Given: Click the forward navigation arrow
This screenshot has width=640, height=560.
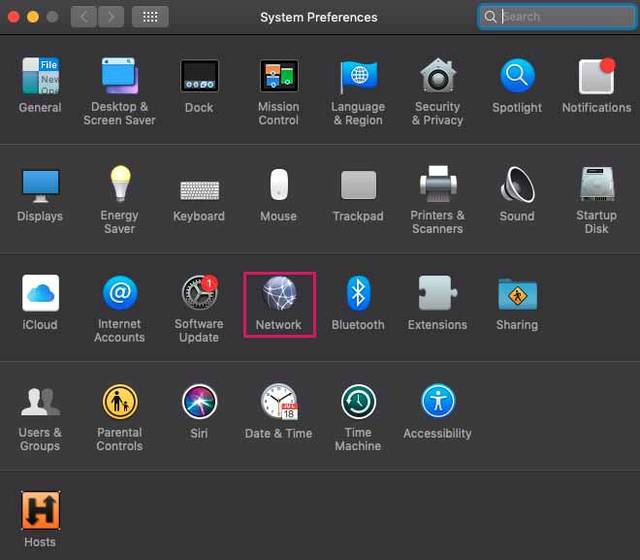Looking at the screenshot, I should pyautogui.click(x=111, y=17).
